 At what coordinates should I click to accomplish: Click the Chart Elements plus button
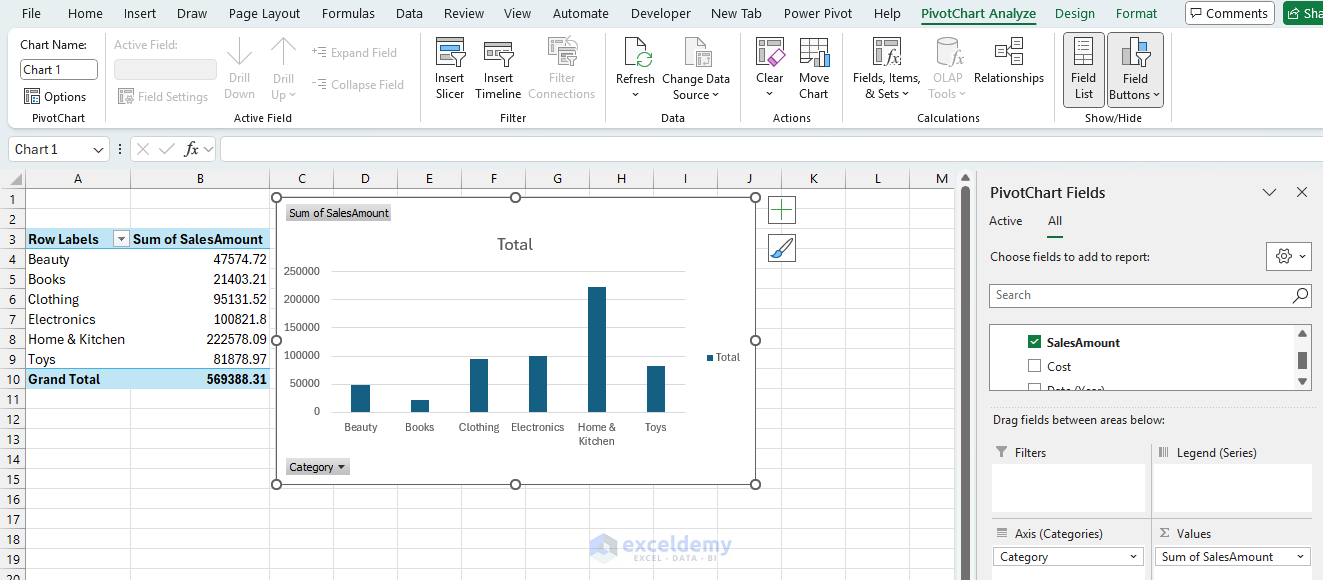click(781, 210)
